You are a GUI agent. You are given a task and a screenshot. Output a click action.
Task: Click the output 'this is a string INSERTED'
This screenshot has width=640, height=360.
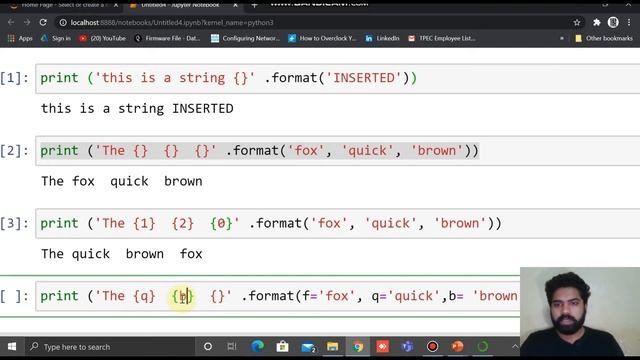(x=137, y=109)
